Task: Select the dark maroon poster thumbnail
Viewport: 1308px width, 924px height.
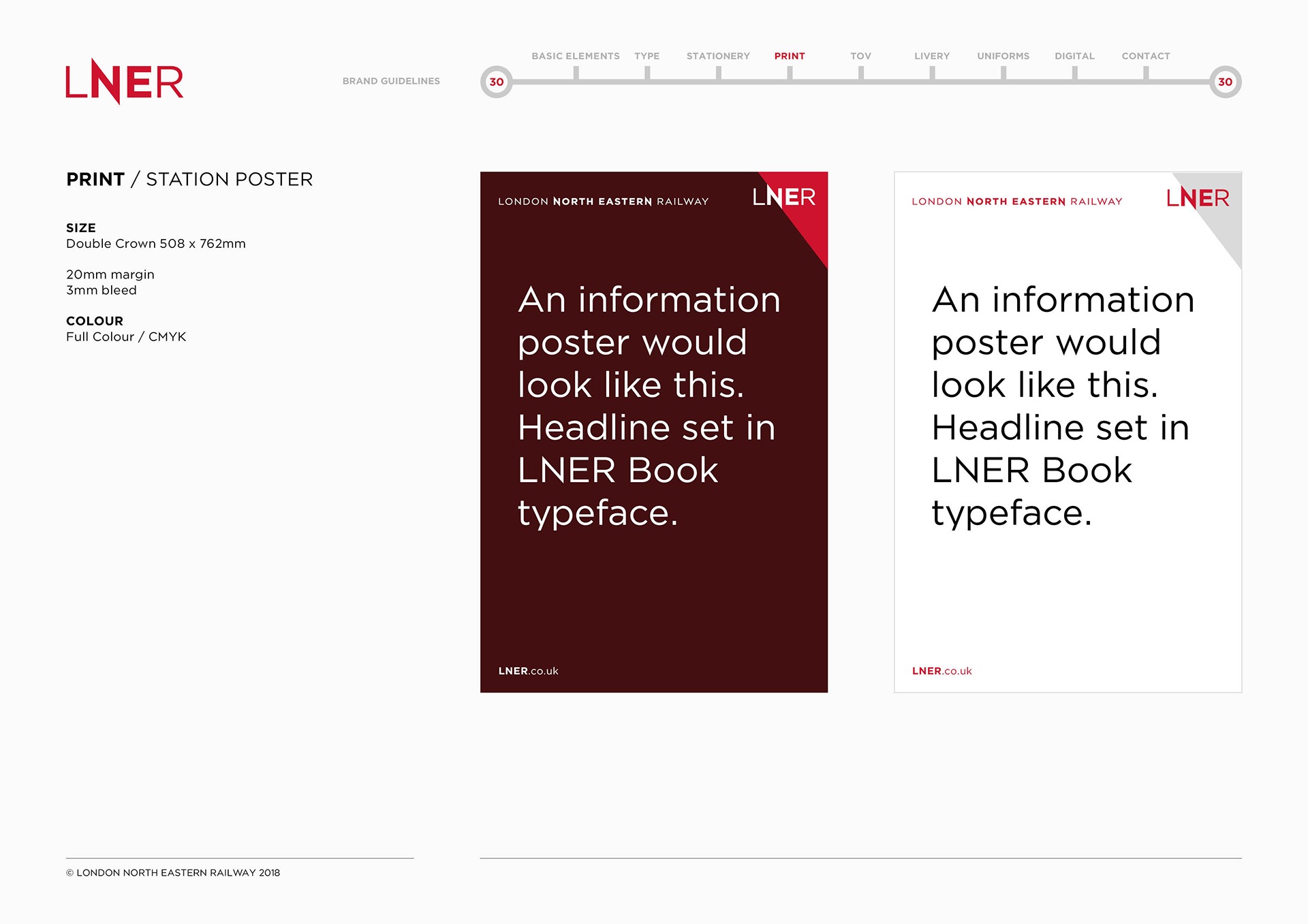Action: [654, 432]
